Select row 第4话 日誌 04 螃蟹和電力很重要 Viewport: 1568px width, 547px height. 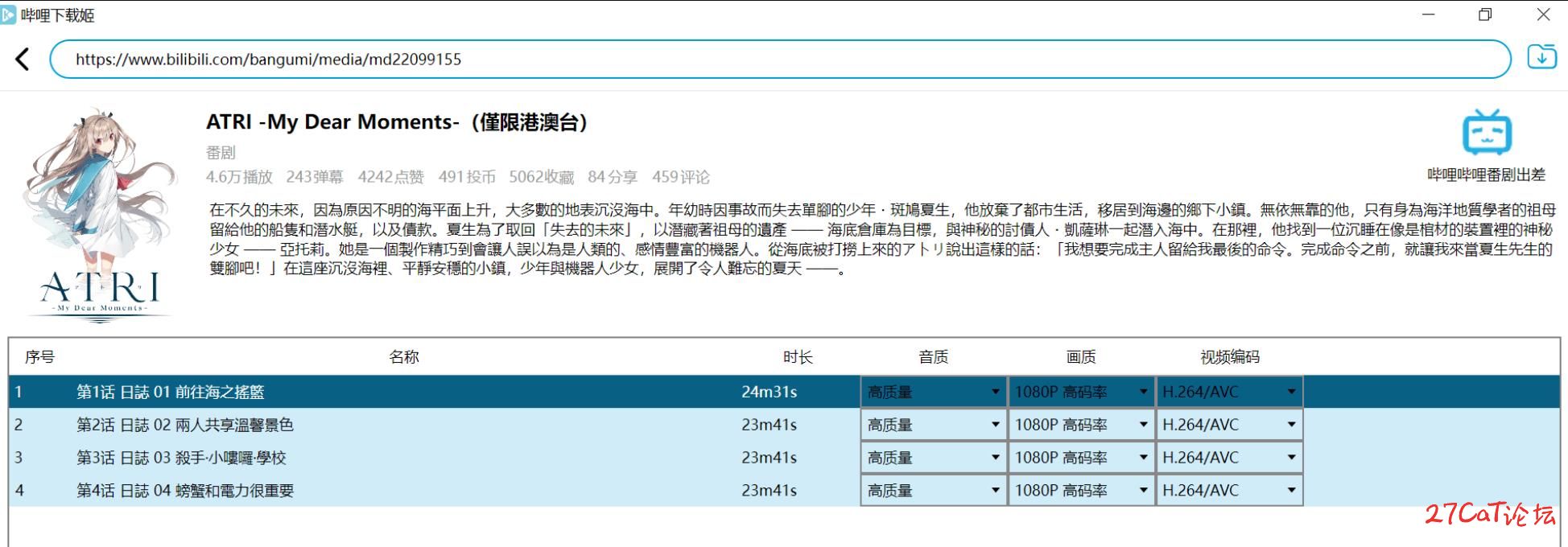[x=784, y=491]
